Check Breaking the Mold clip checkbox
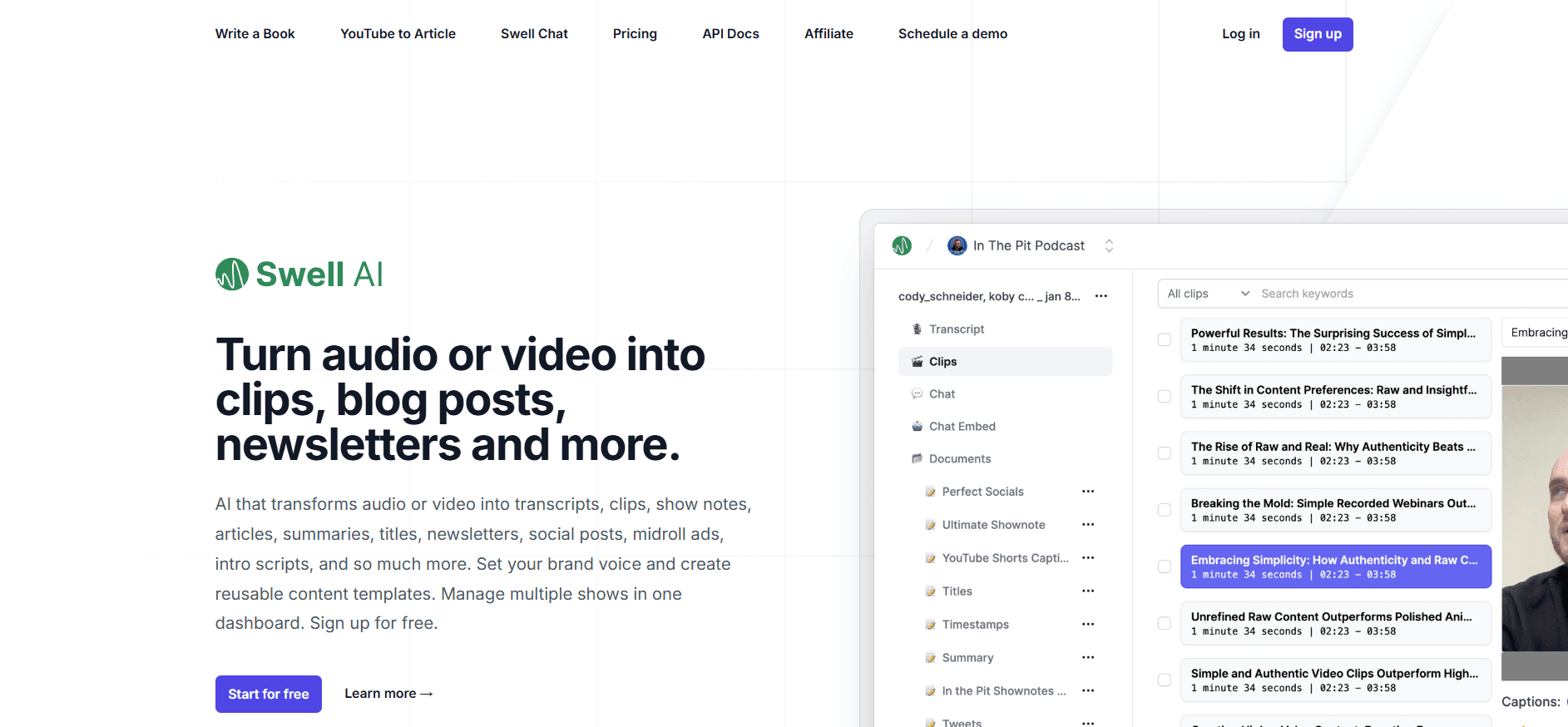1568x727 pixels. coord(1165,510)
